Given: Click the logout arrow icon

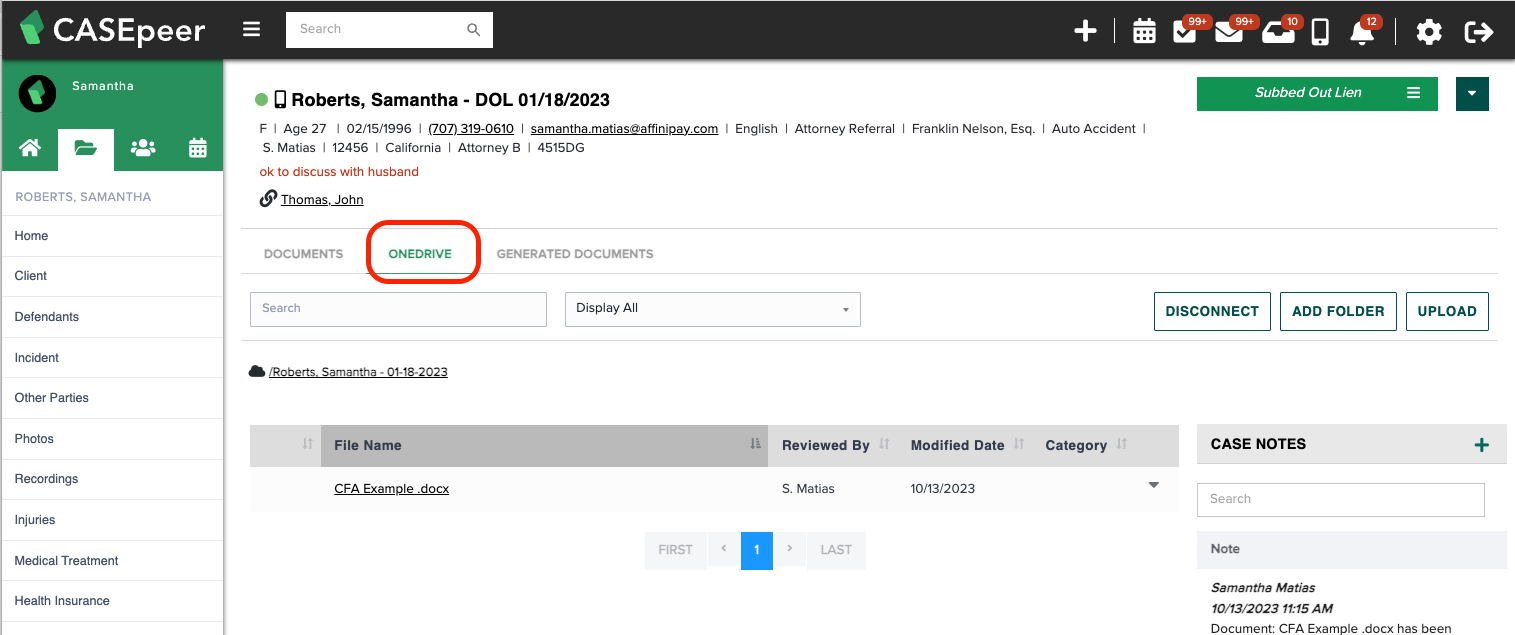Looking at the screenshot, I should (1478, 32).
